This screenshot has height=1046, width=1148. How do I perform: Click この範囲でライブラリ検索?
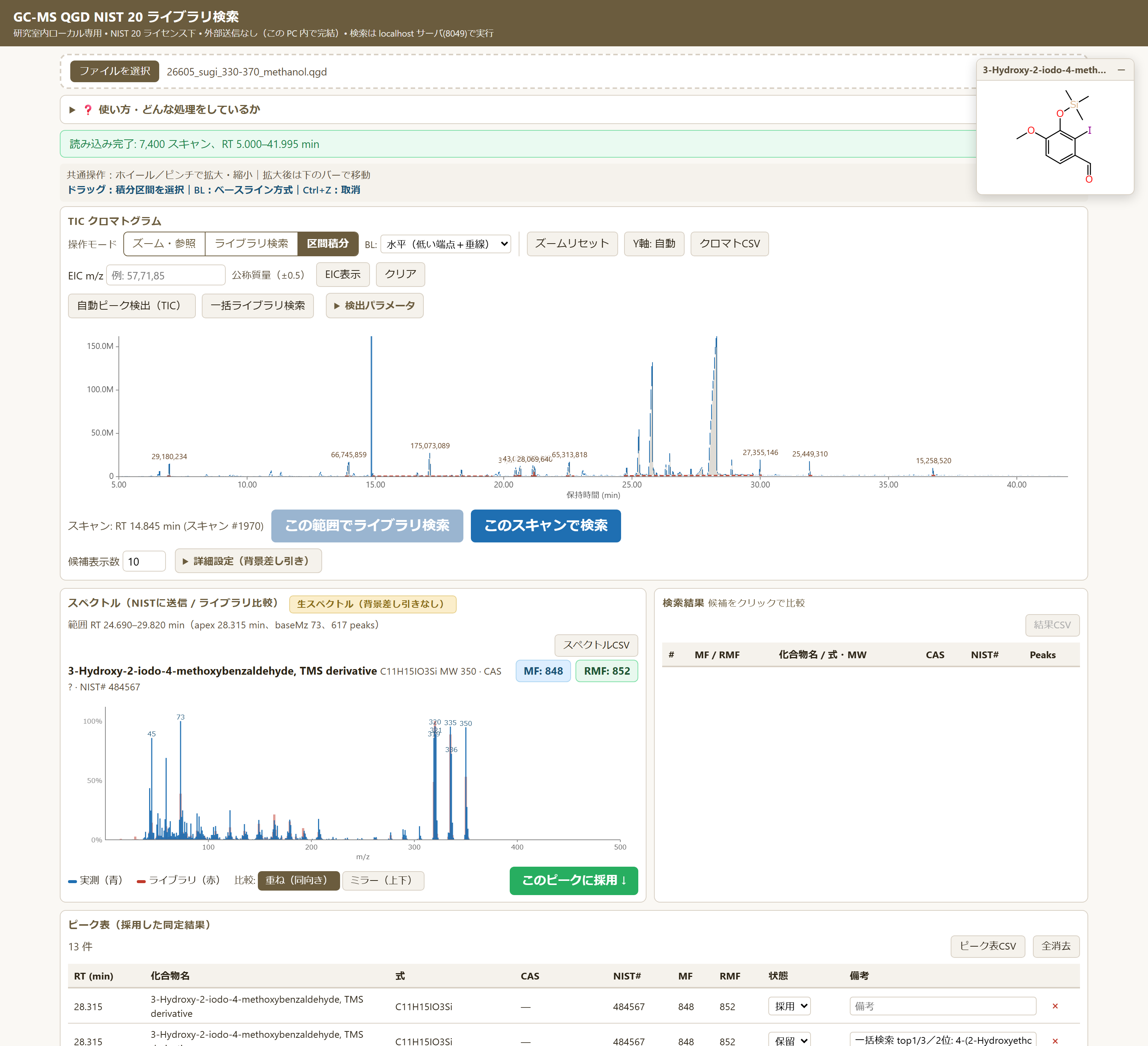click(x=367, y=526)
